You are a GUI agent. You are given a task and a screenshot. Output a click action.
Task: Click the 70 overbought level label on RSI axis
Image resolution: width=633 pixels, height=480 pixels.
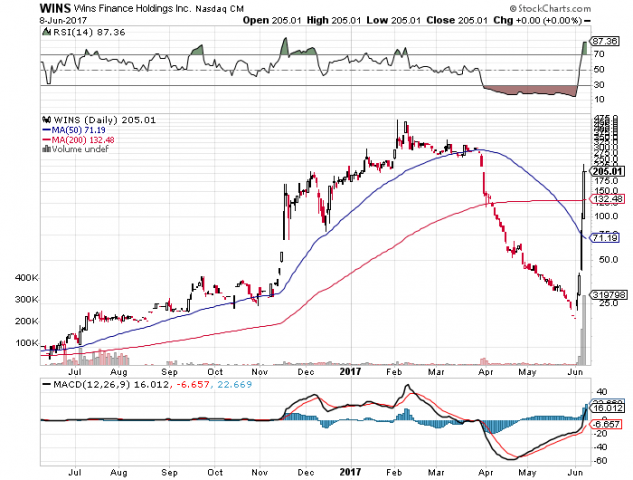(599, 54)
